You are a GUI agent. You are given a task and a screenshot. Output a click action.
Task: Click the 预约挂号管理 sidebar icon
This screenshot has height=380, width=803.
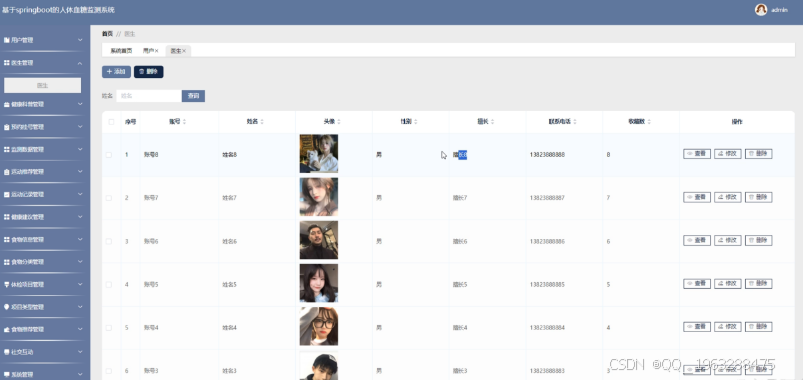point(7,126)
